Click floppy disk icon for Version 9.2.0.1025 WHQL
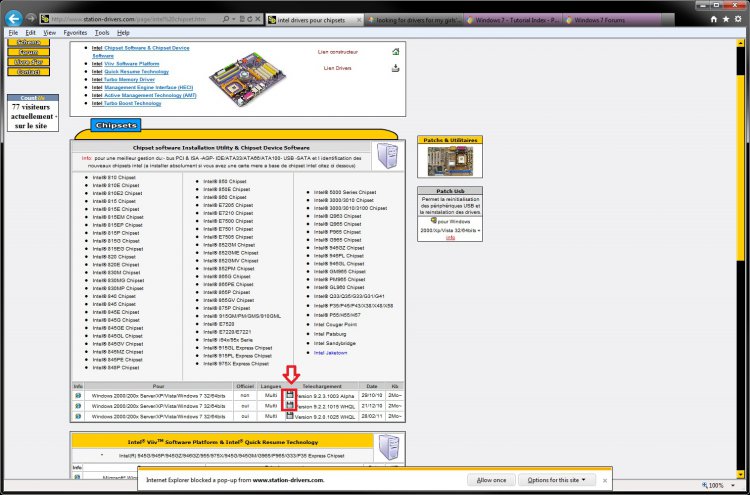The width and height of the screenshot is (750, 495). click(289, 416)
